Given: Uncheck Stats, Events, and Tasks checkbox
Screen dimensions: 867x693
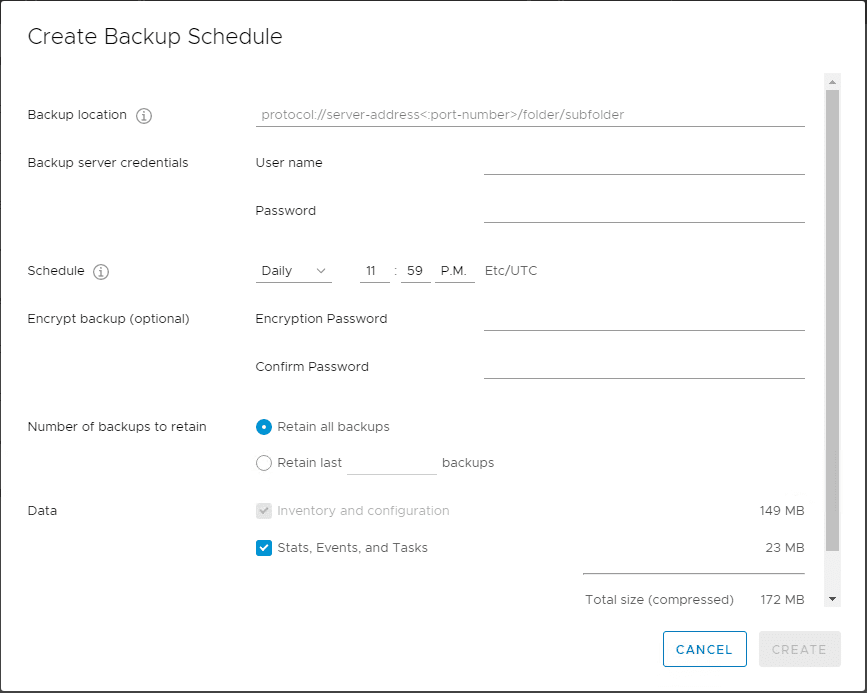Looking at the screenshot, I should pos(264,548).
